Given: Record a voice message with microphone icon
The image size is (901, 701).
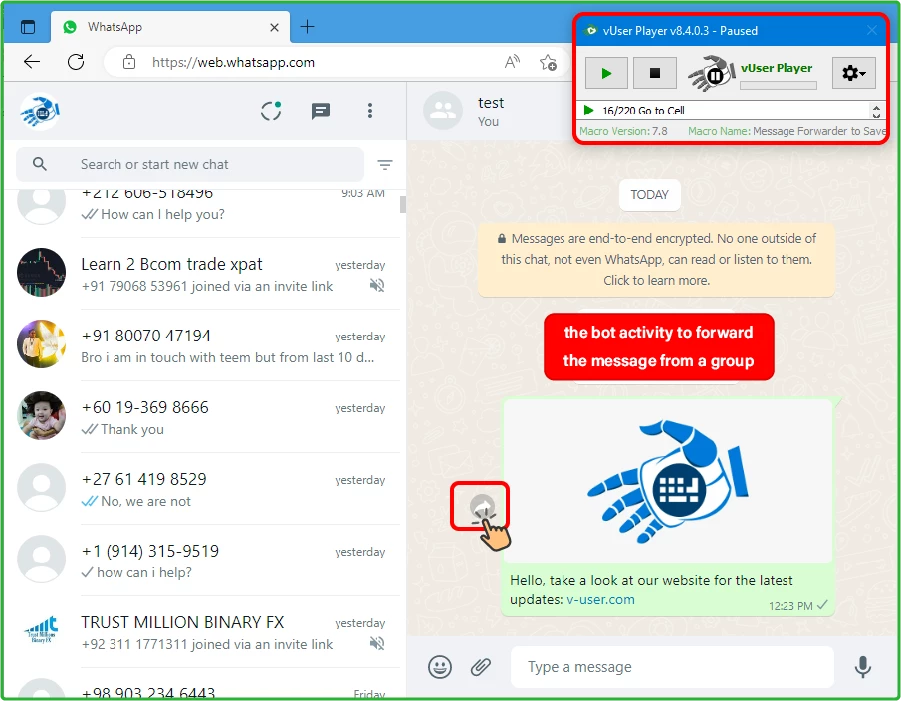Looking at the screenshot, I should (x=862, y=667).
